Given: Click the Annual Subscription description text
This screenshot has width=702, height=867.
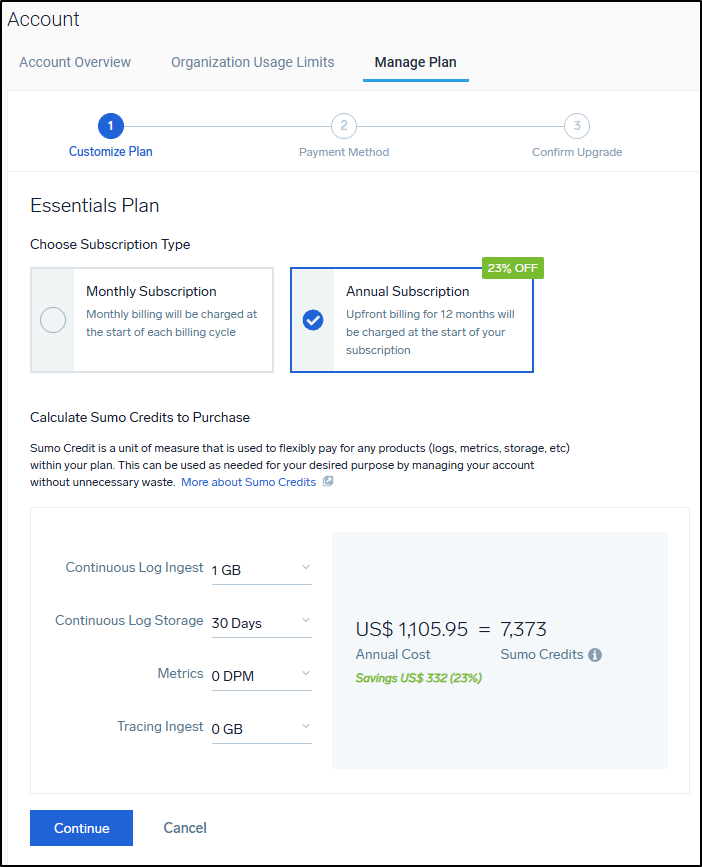Looking at the screenshot, I should pos(429,332).
